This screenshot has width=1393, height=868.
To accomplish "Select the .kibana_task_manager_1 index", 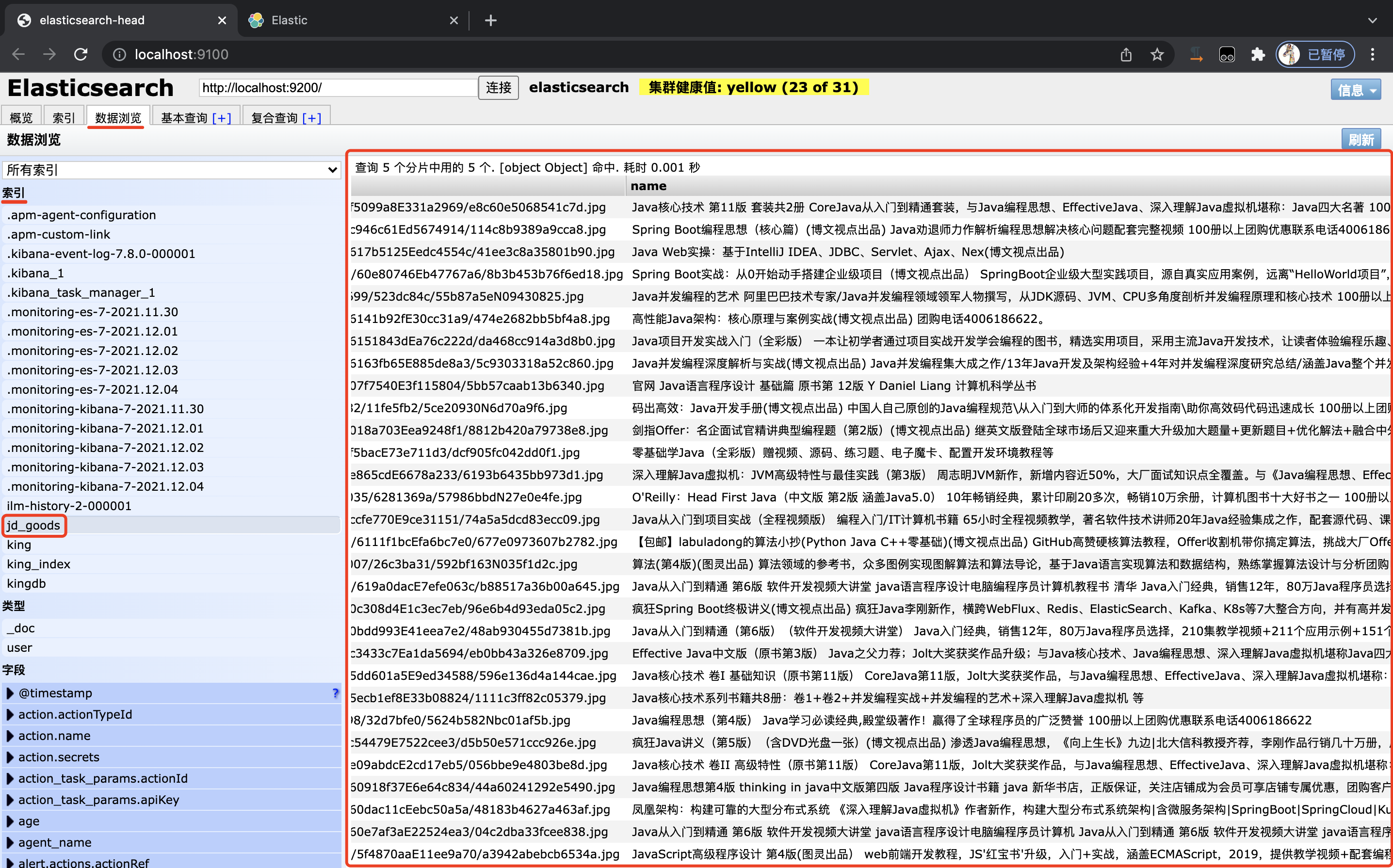I will point(172,293).
